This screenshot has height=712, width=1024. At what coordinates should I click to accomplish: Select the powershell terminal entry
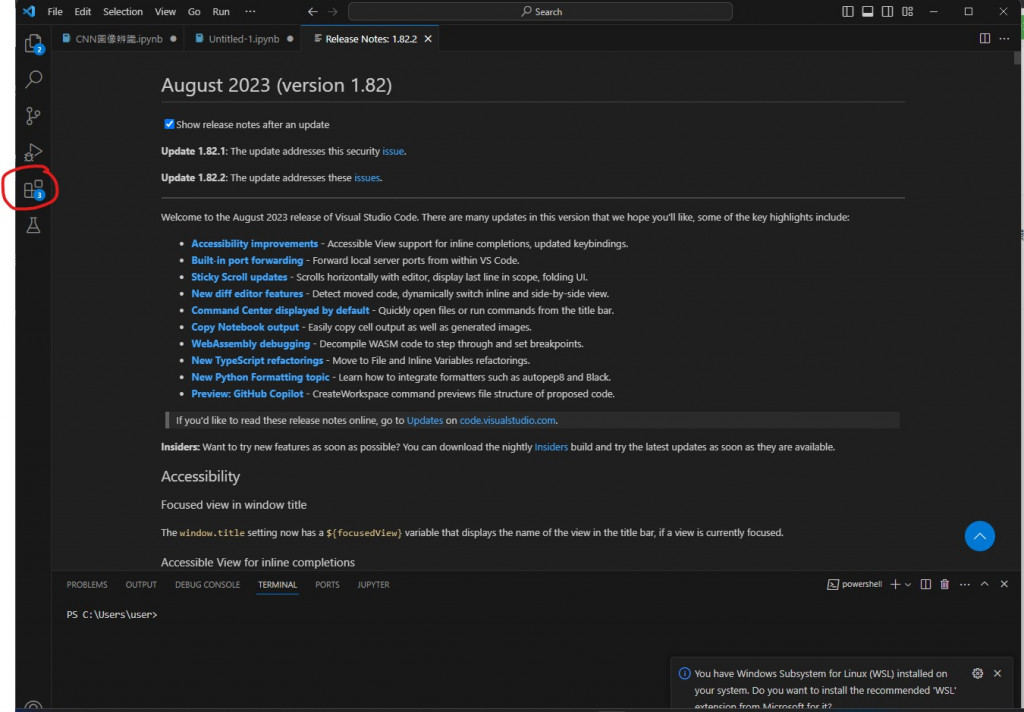[854, 585]
